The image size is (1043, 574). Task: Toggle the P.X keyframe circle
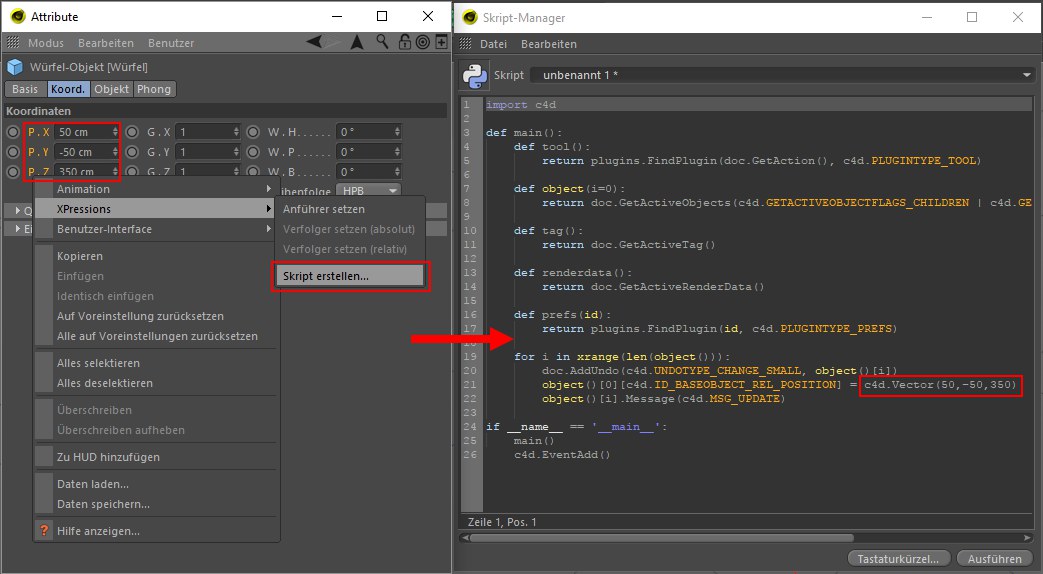click(x=13, y=132)
